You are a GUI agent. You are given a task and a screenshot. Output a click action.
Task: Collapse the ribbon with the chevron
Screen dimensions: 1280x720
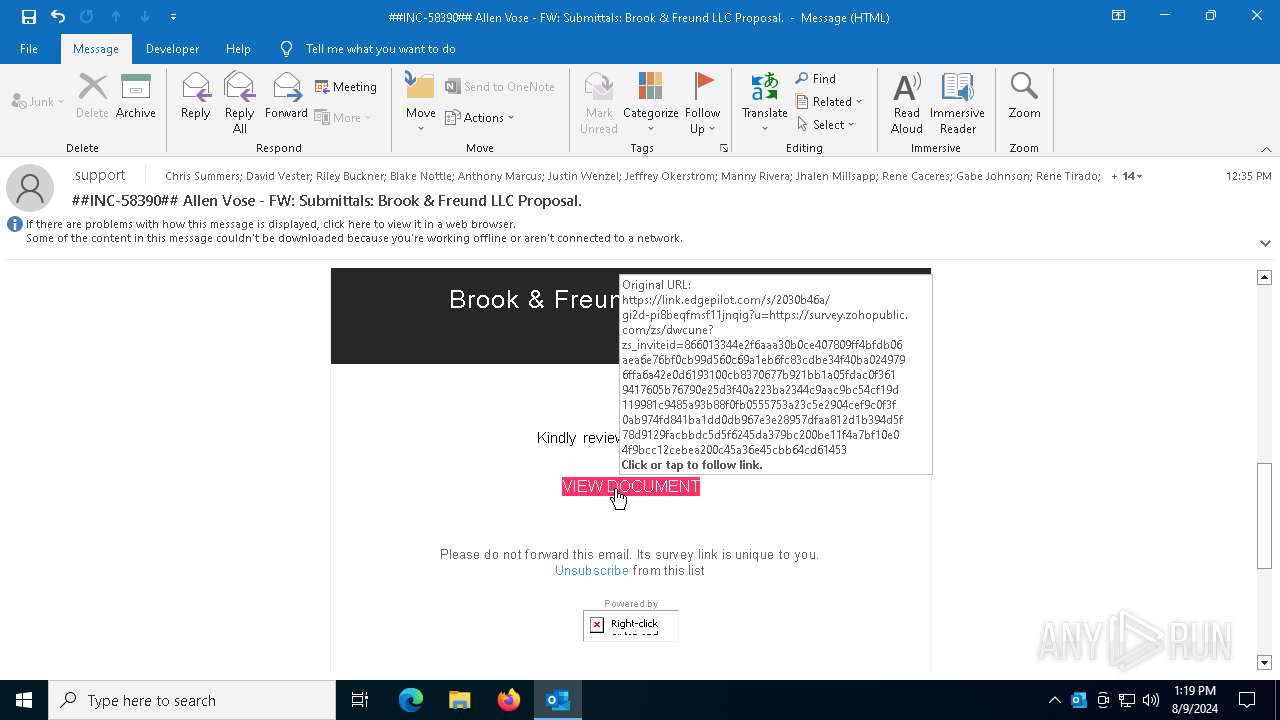pos(1266,149)
